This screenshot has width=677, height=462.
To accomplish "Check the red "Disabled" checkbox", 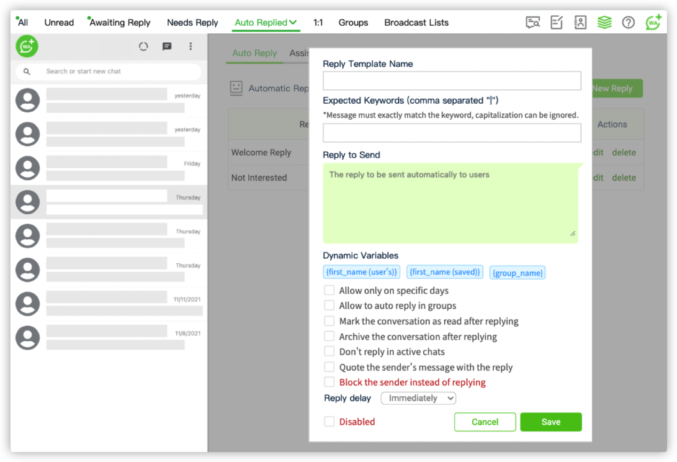I will click(329, 422).
